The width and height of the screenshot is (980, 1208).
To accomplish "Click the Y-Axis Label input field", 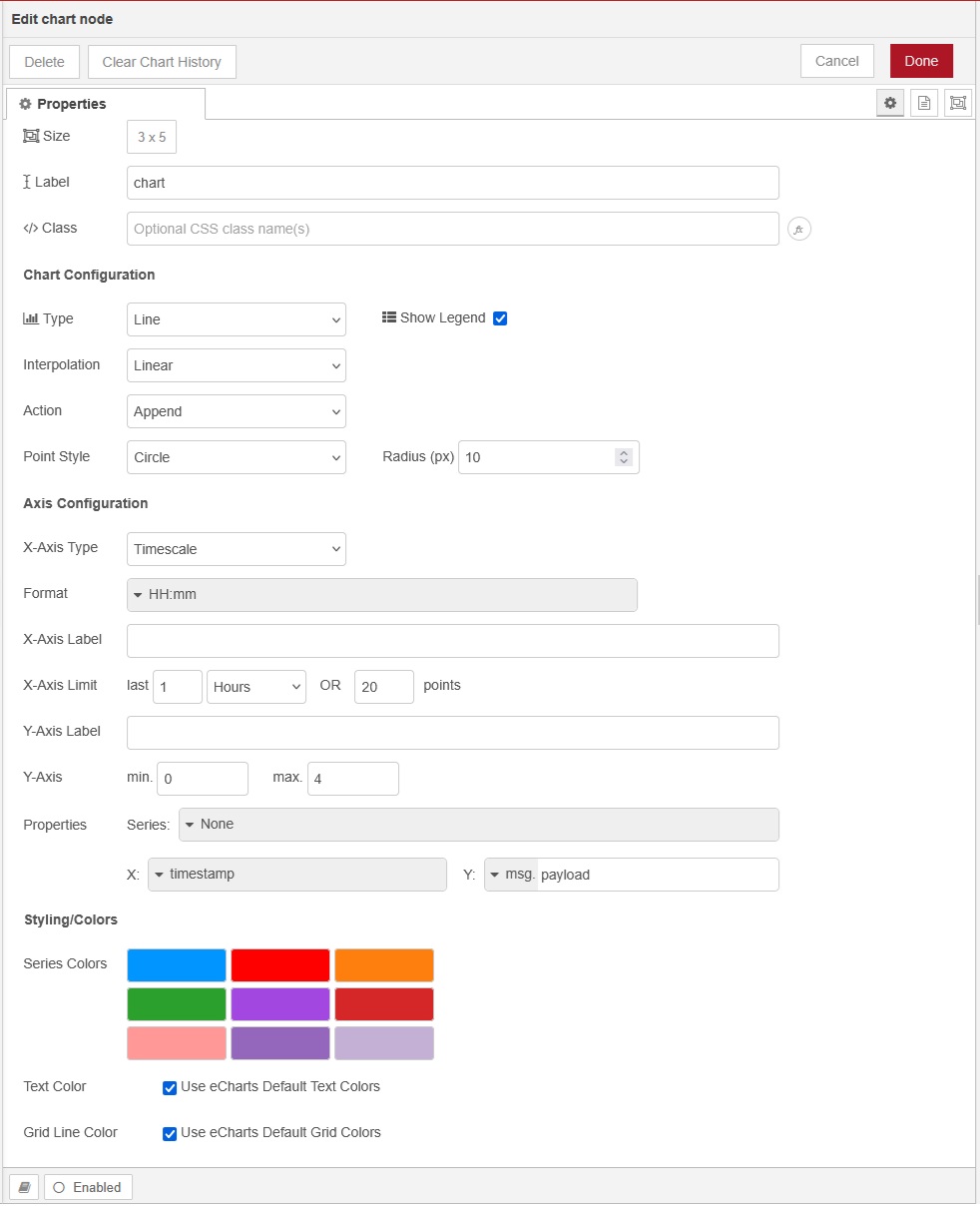I will click(x=453, y=733).
